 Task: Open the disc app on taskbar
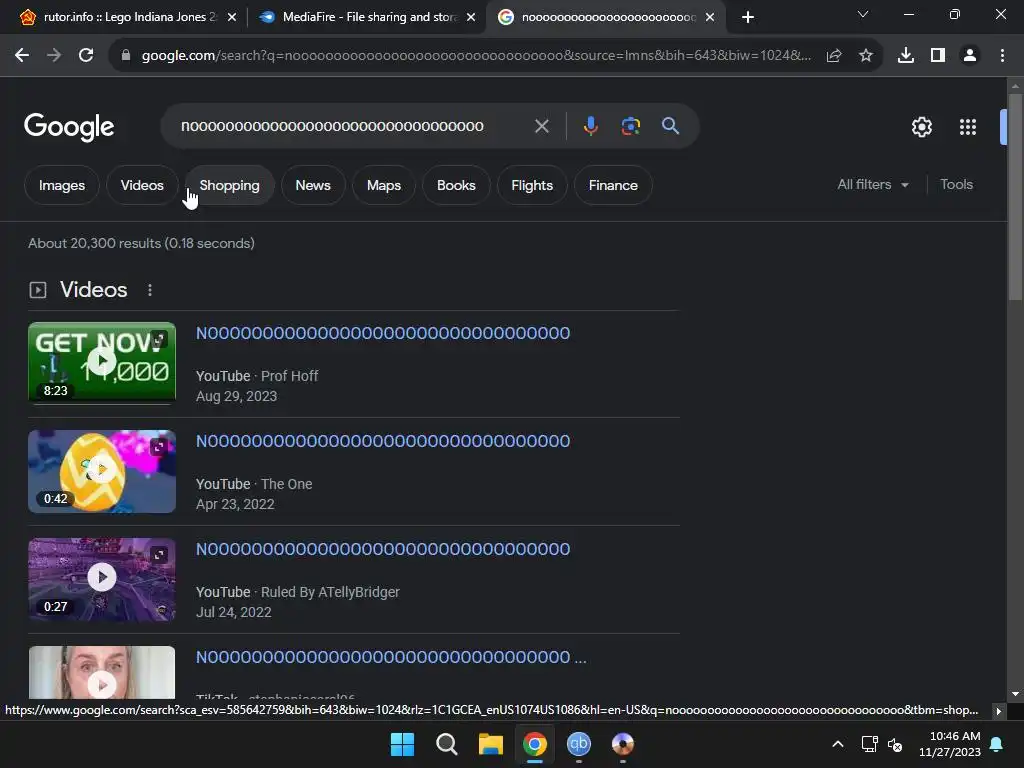pyautogui.click(x=622, y=744)
